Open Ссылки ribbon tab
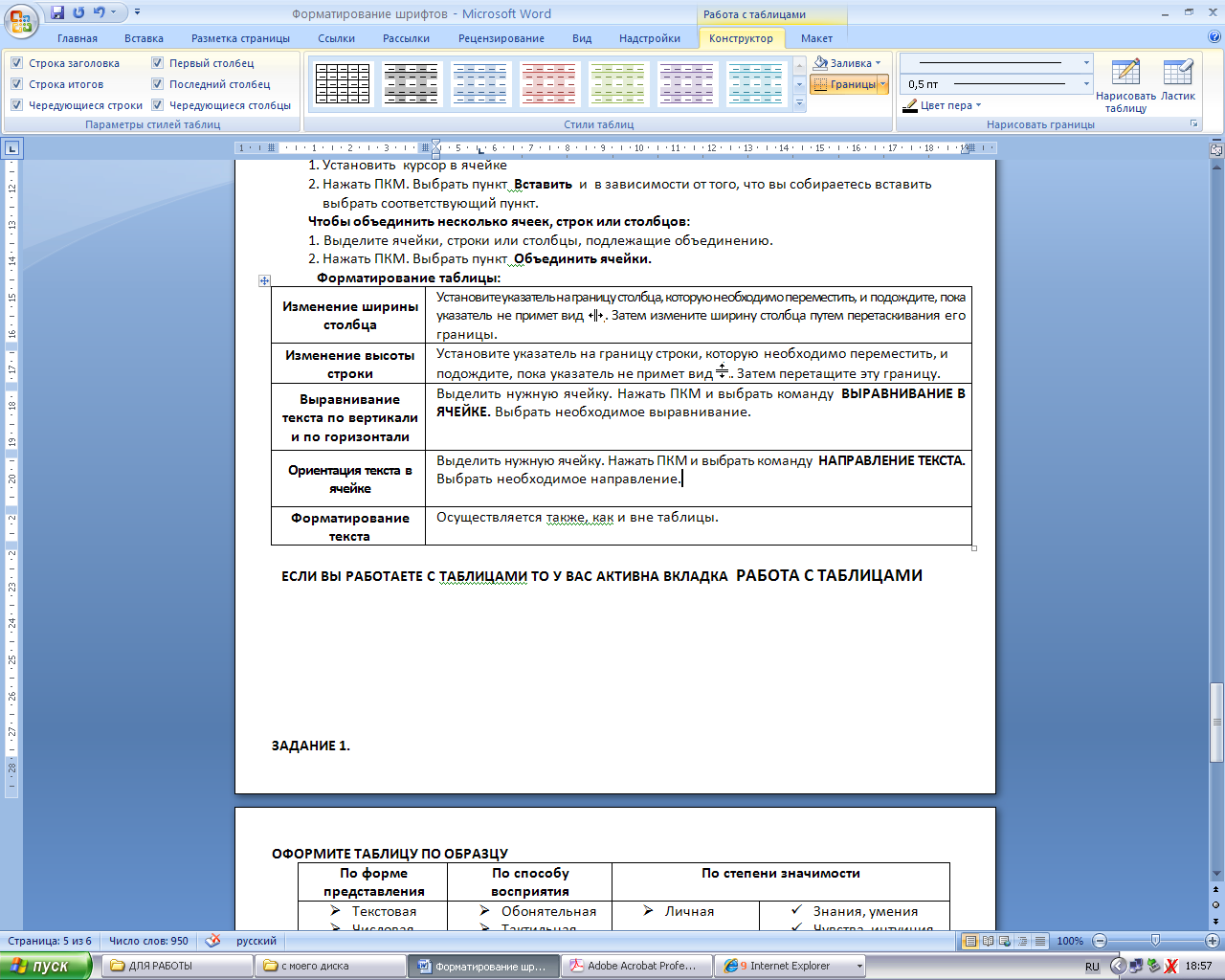Screen dimensions: 1225x980 pos(337,38)
